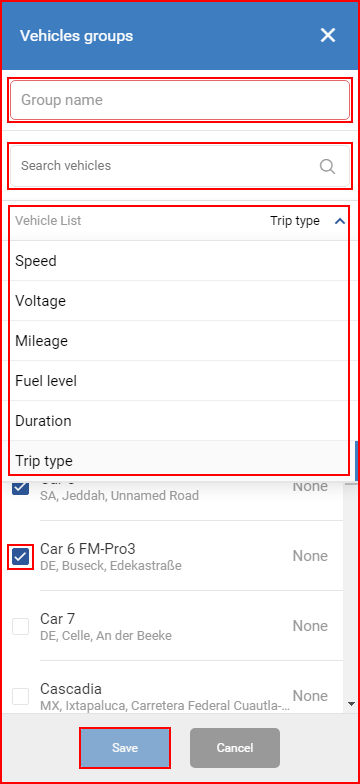The image size is (360, 784).
Task: Enable the Cascadia vehicle checkbox
Action: [20, 696]
